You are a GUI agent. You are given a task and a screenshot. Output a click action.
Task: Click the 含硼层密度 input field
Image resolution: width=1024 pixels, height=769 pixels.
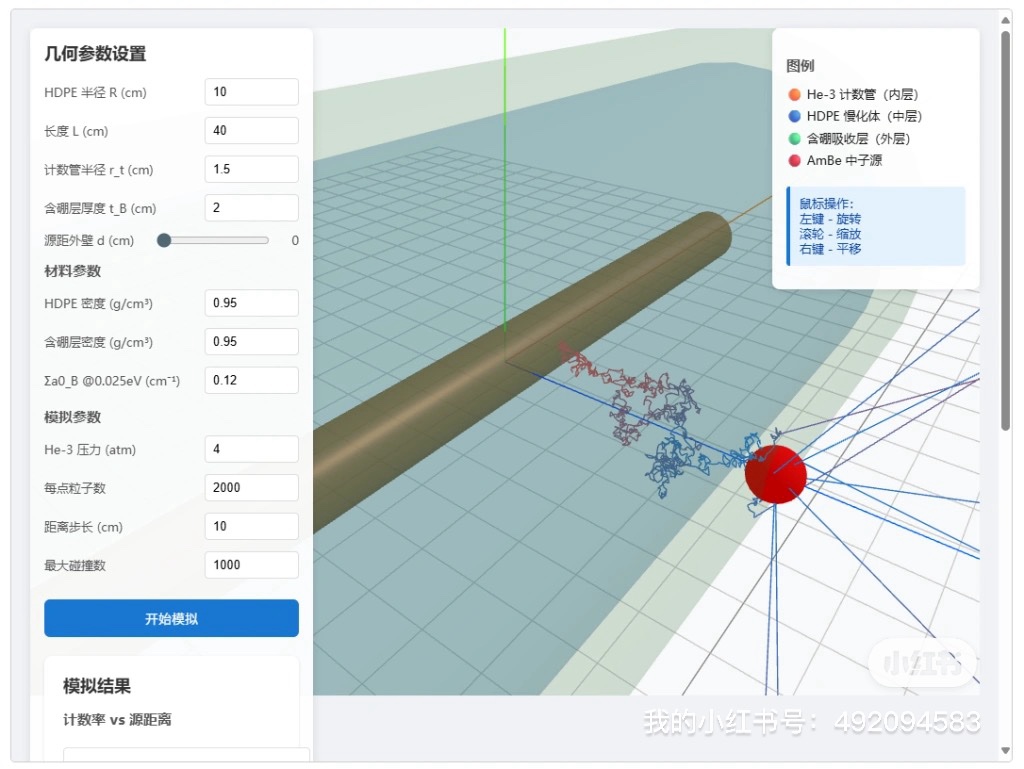251,341
